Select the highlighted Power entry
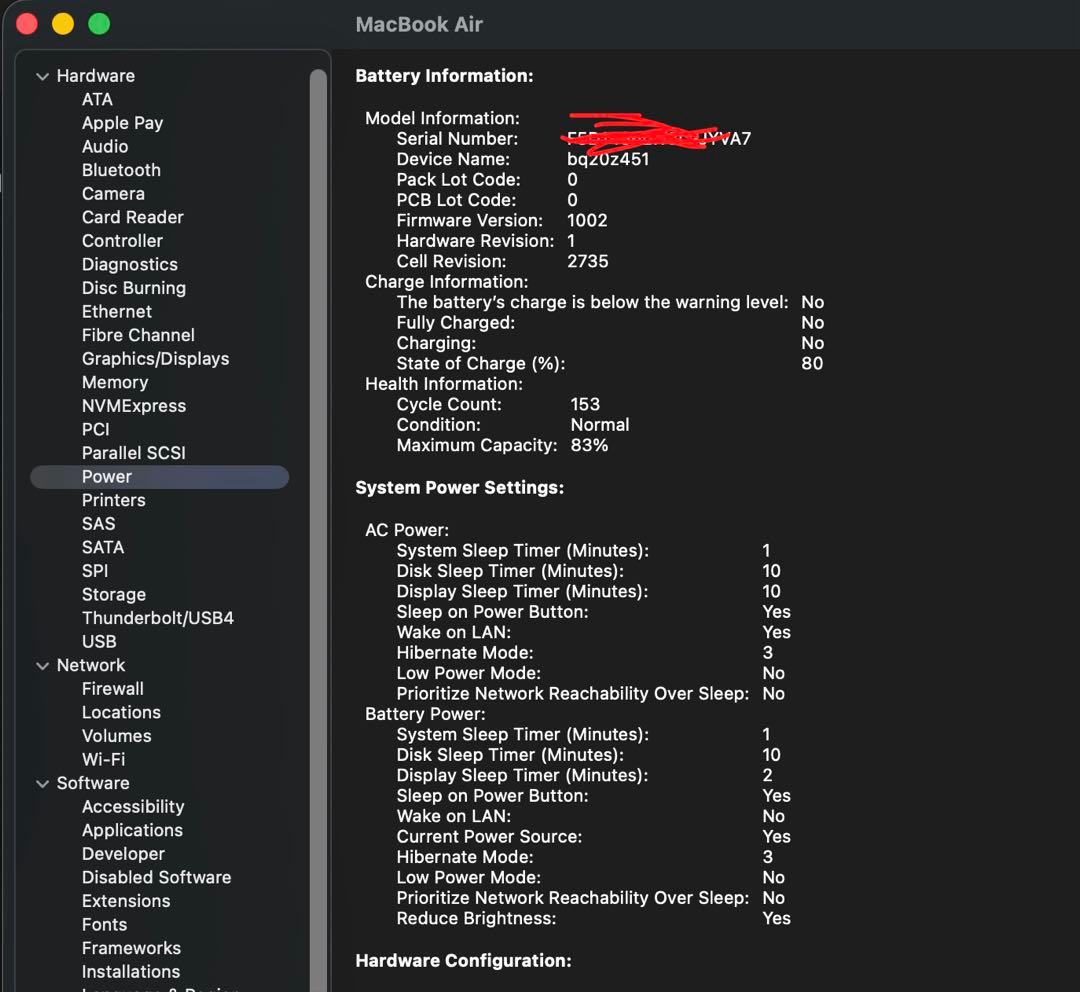The height and width of the screenshot is (992, 1080). (107, 477)
